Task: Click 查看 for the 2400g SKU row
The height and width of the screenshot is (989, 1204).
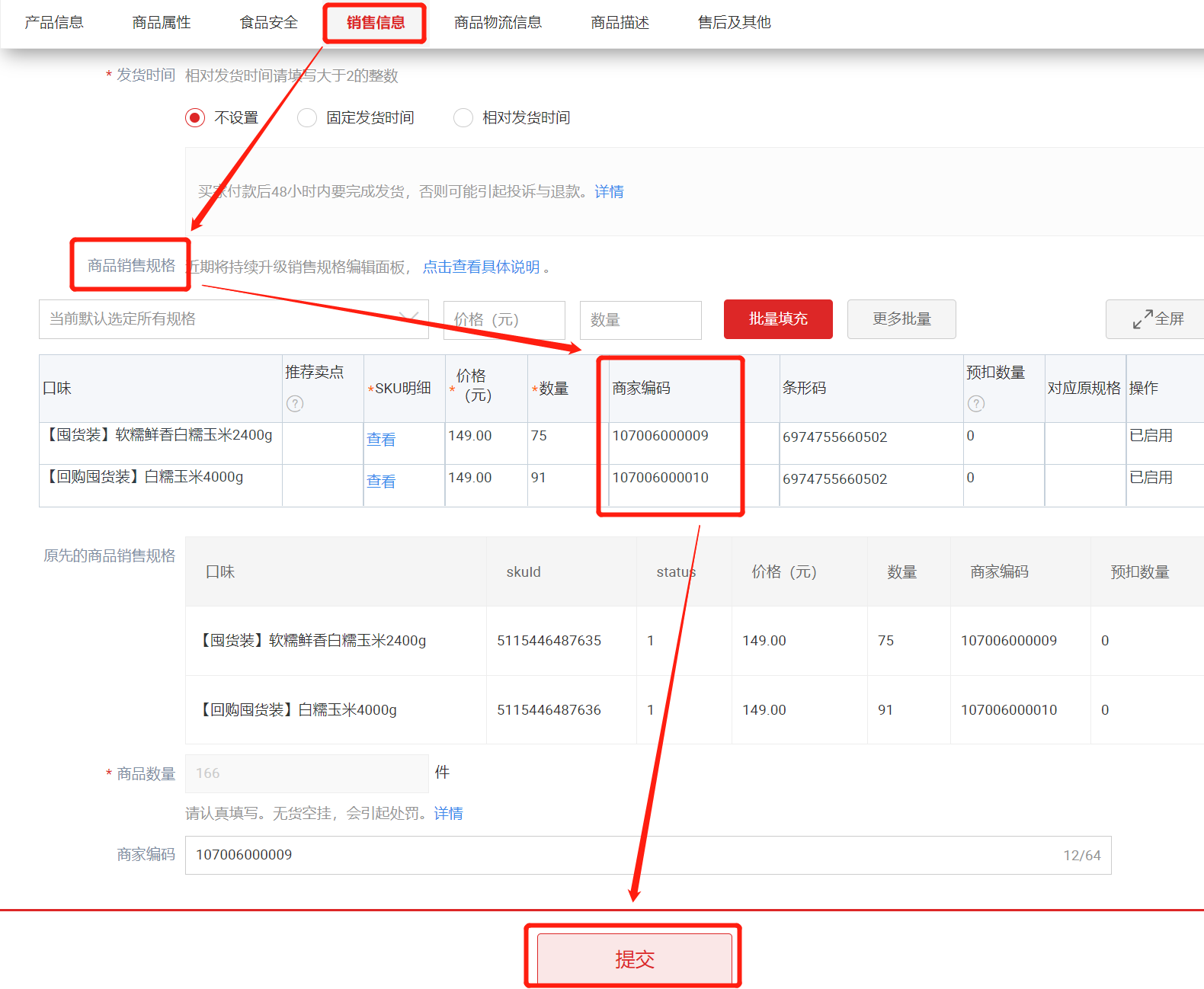Action: [x=381, y=440]
